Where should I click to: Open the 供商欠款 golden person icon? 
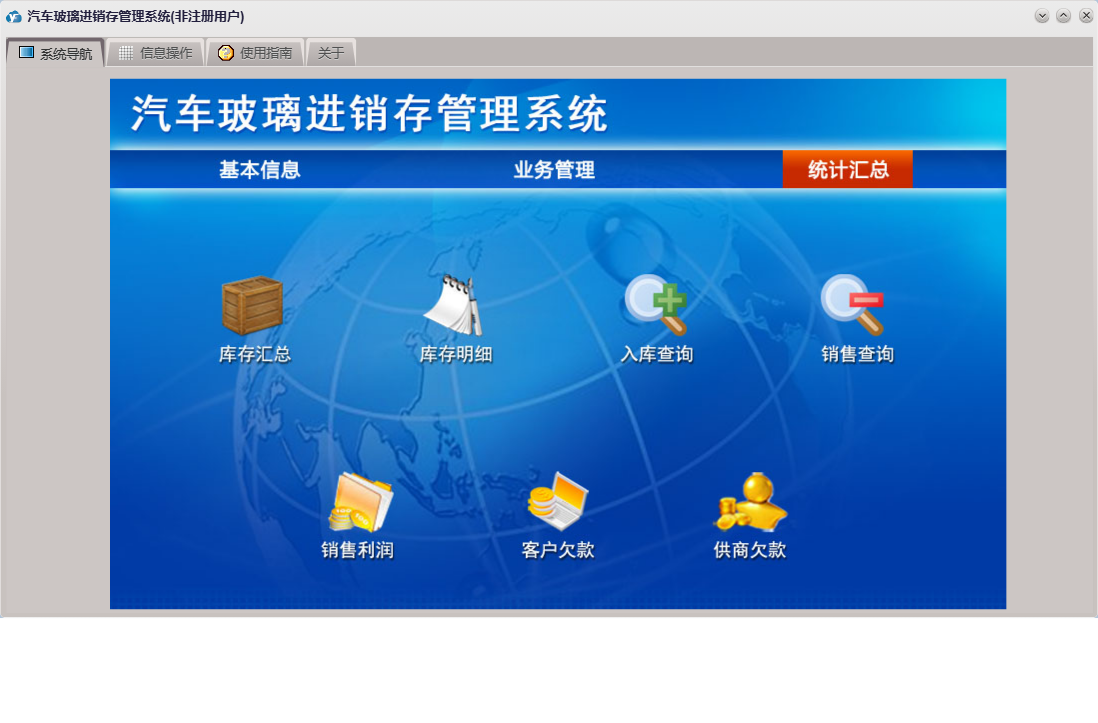coord(751,501)
